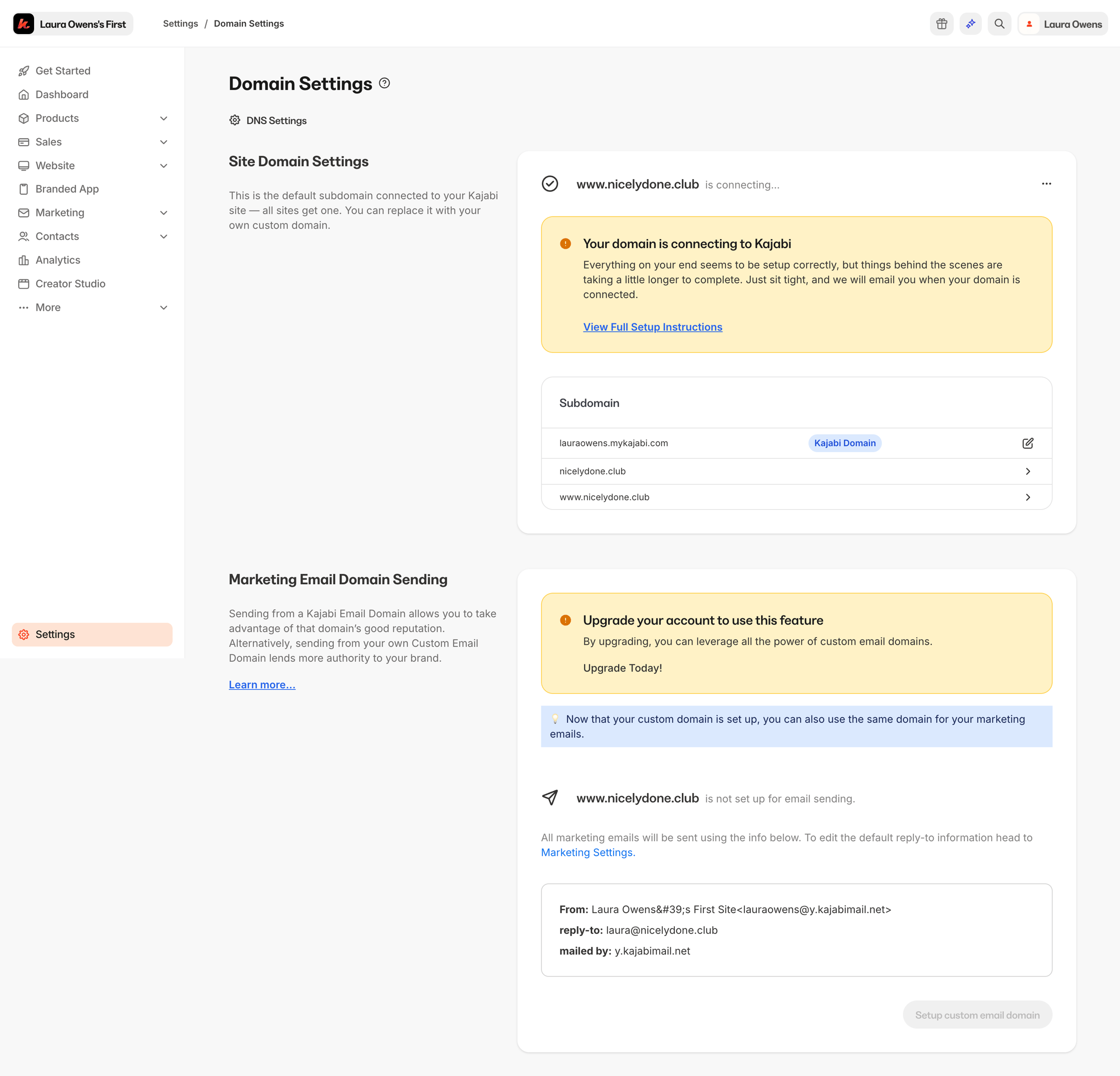Click the Subdomain table heading
Screen dimensions: 1120x1076
tap(589, 404)
